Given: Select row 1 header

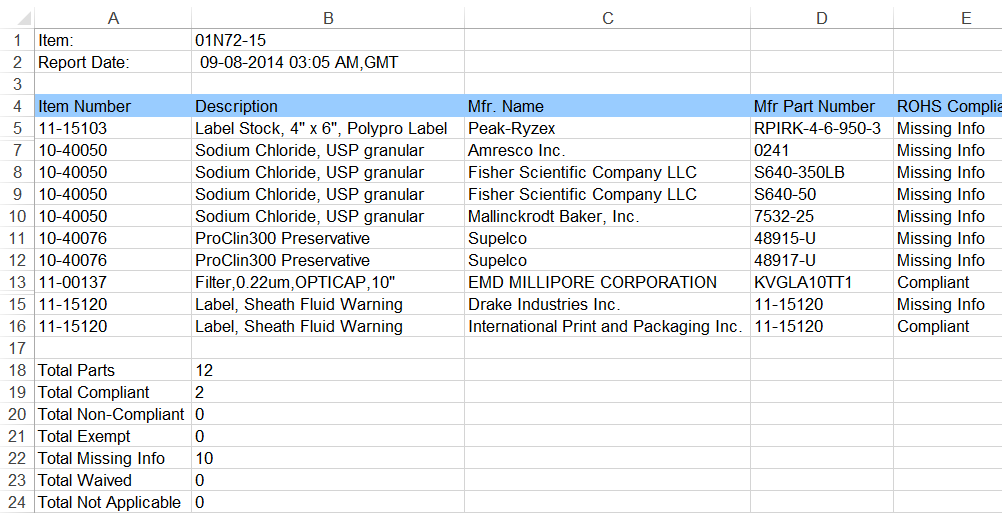Looking at the screenshot, I should tap(17, 40).
